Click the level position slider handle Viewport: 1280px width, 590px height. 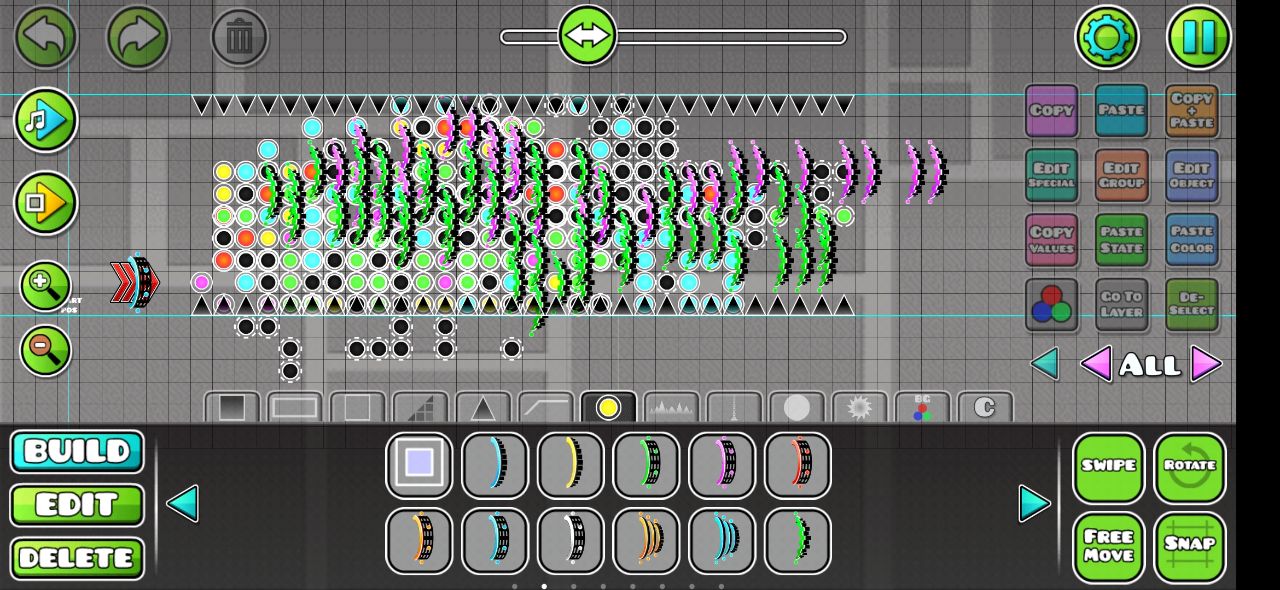[587, 36]
